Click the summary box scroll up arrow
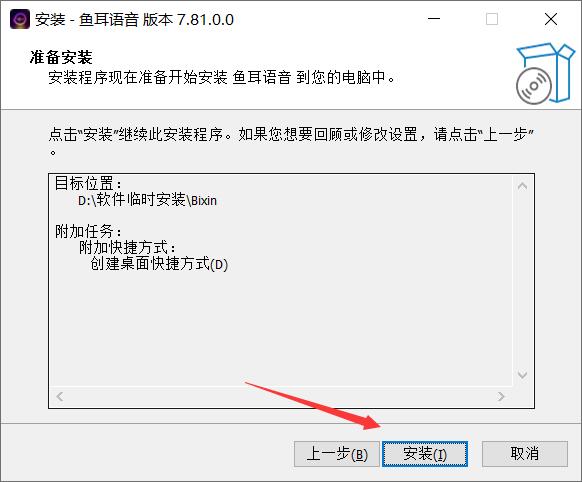Image resolution: width=582 pixels, height=482 pixels. [522, 186]
